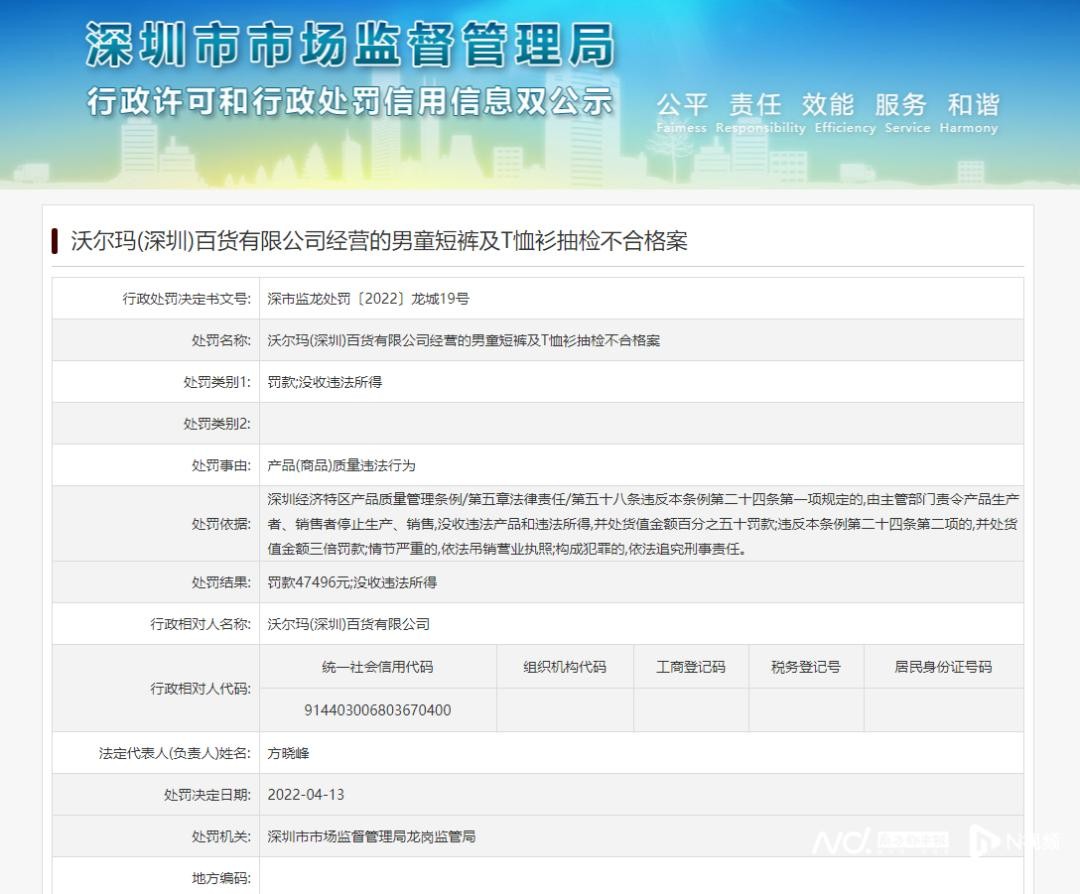
Task: Click the 统一社会信用代码 column header
Action: coord(377,667)
